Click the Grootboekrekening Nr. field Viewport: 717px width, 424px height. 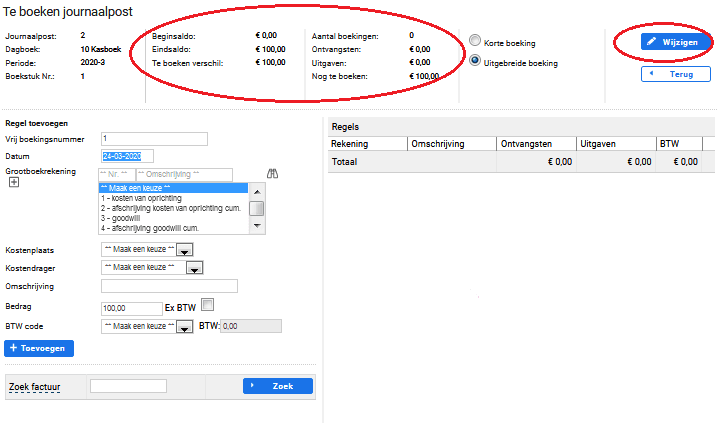(117, 174)
